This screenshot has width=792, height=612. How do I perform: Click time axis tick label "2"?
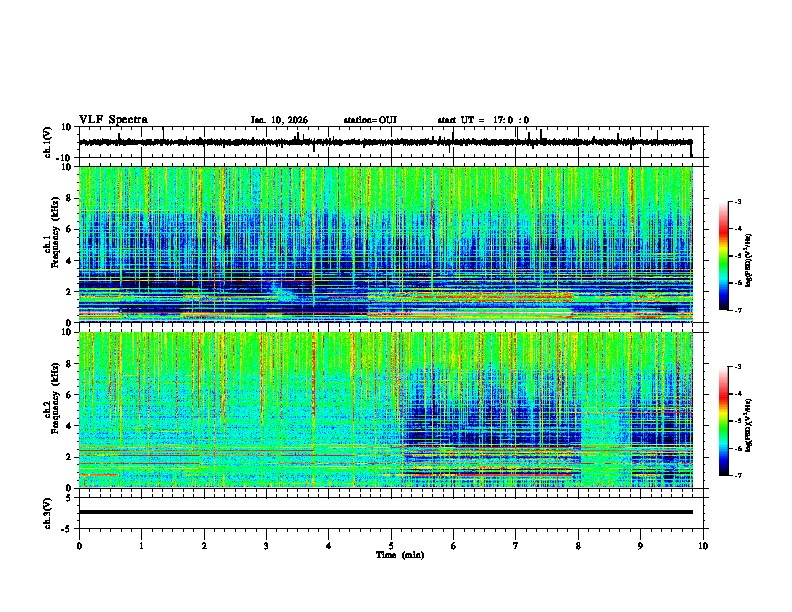coord(204,546)
